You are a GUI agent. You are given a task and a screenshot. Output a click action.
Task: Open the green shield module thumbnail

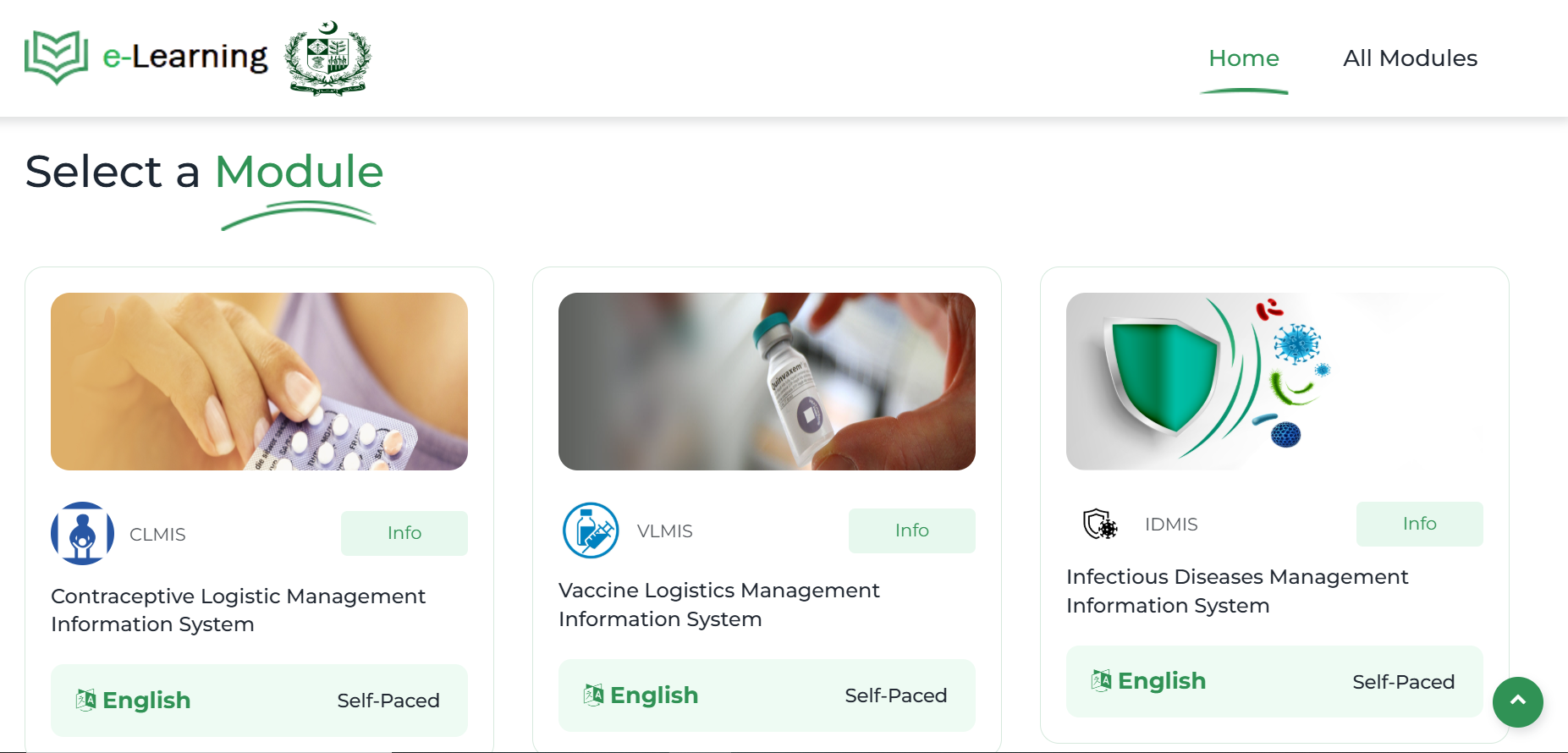click(1274, 382)
